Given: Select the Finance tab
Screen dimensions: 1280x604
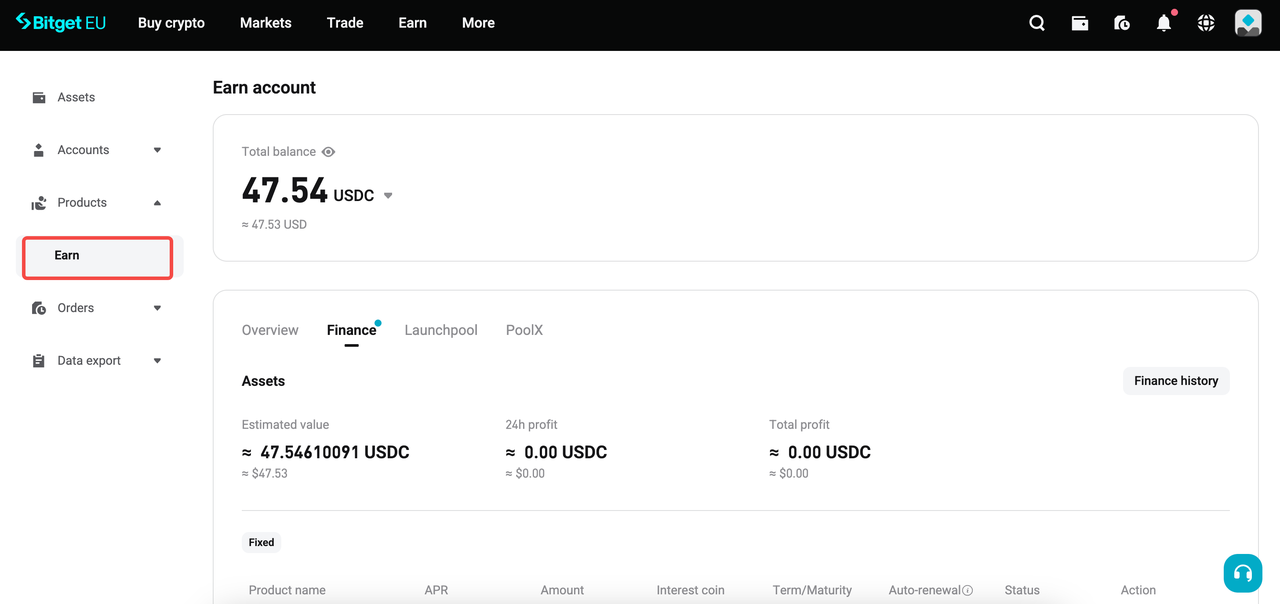Looking at the screenshot, I should point(351,330).
